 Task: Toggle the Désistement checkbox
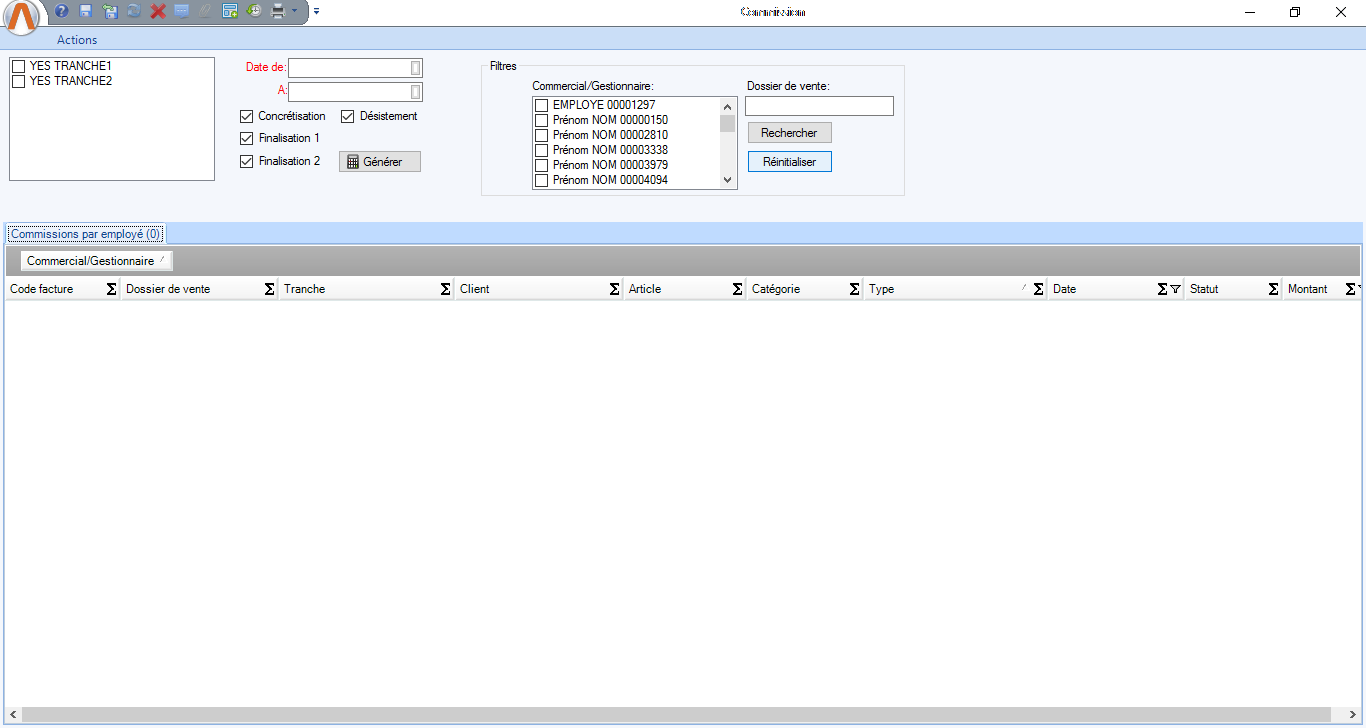coord(348,116)
